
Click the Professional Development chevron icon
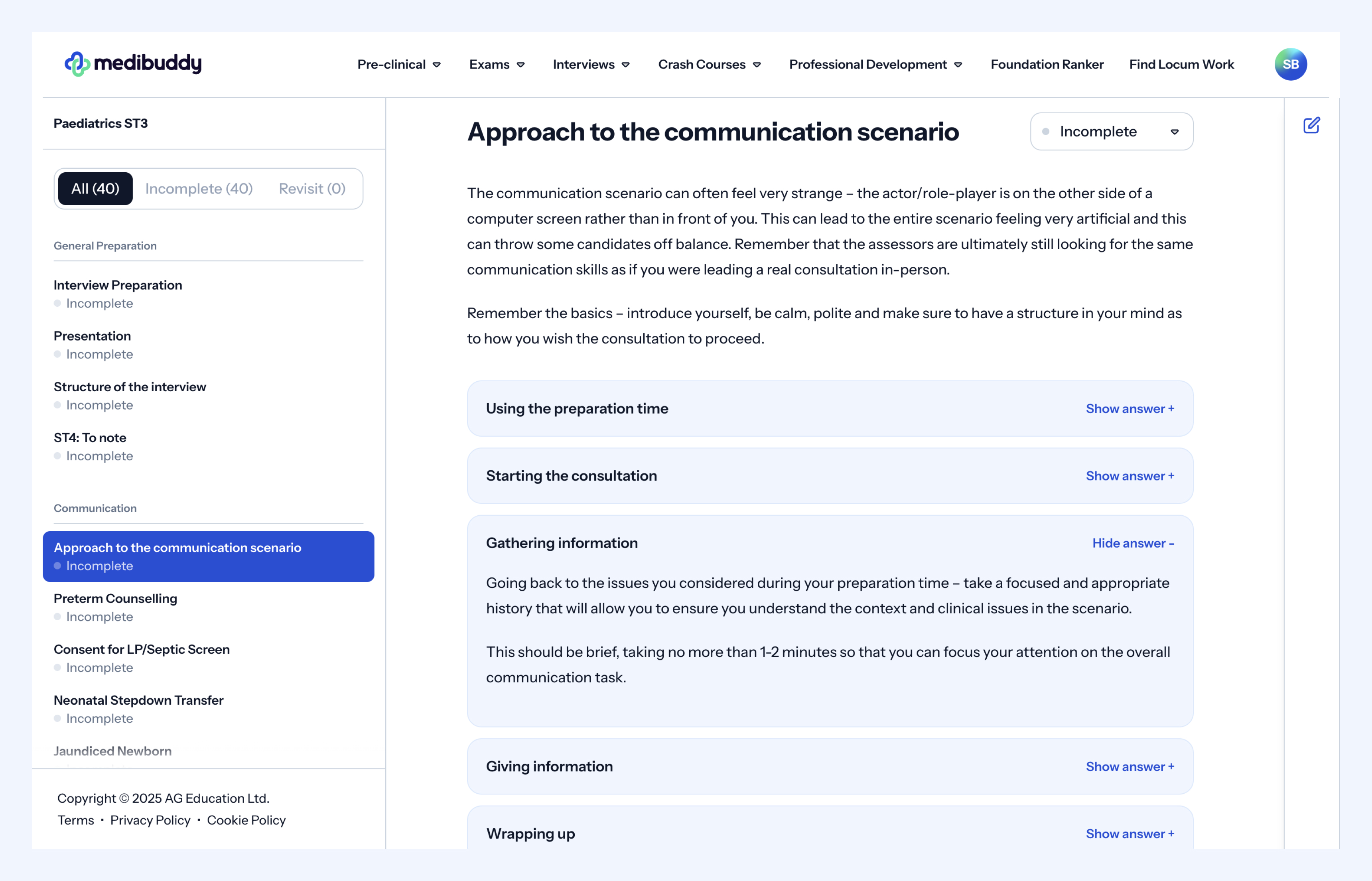click(x=958, y=65)
